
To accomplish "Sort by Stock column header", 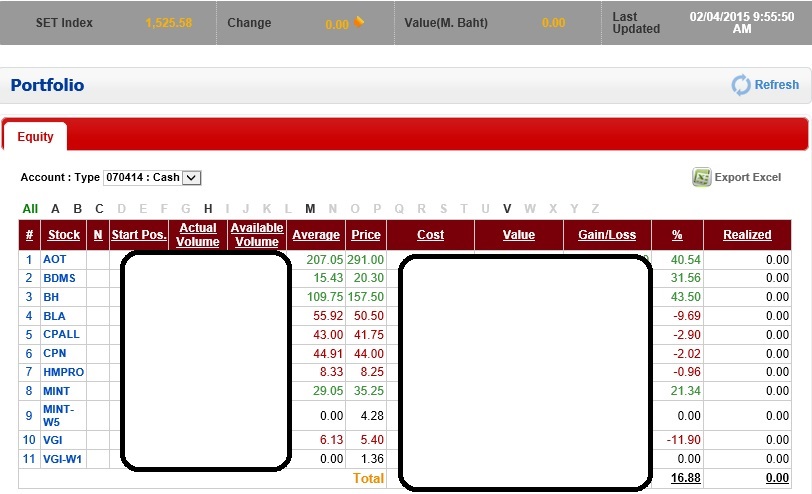I will click(64, 235).
